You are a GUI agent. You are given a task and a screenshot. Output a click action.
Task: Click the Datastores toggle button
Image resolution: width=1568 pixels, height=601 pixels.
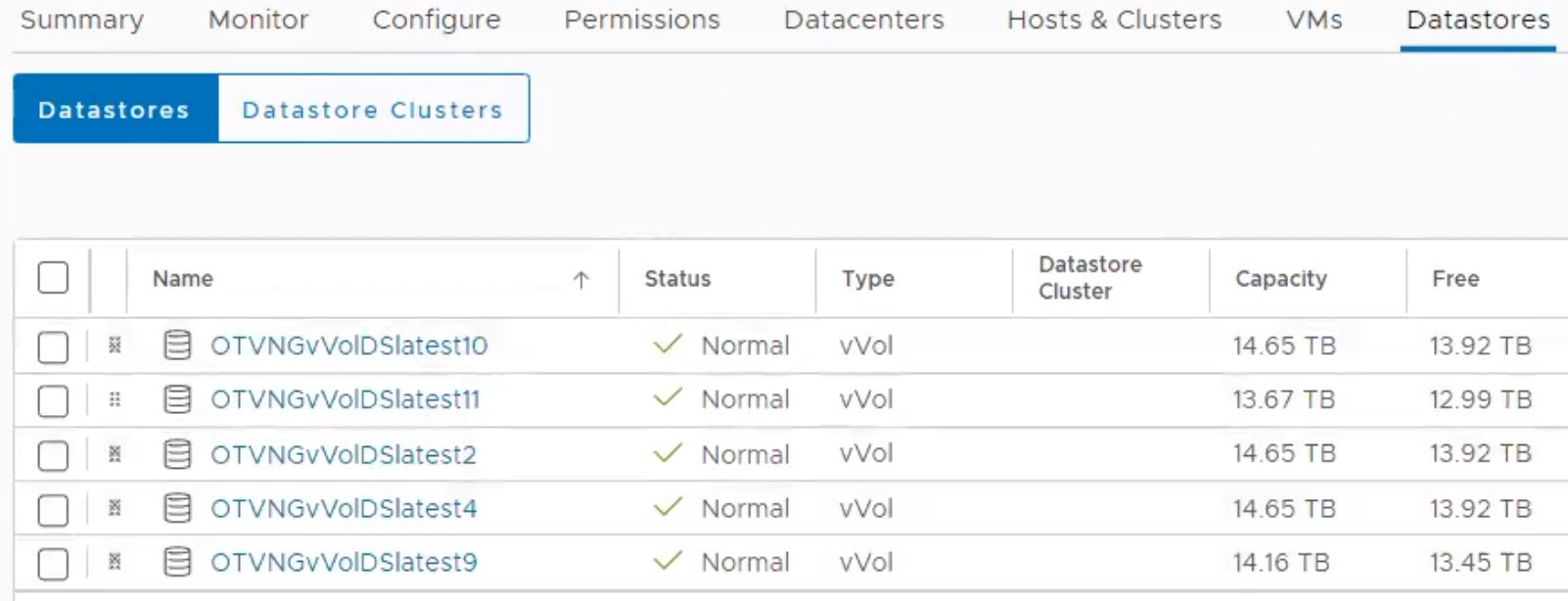115,110
